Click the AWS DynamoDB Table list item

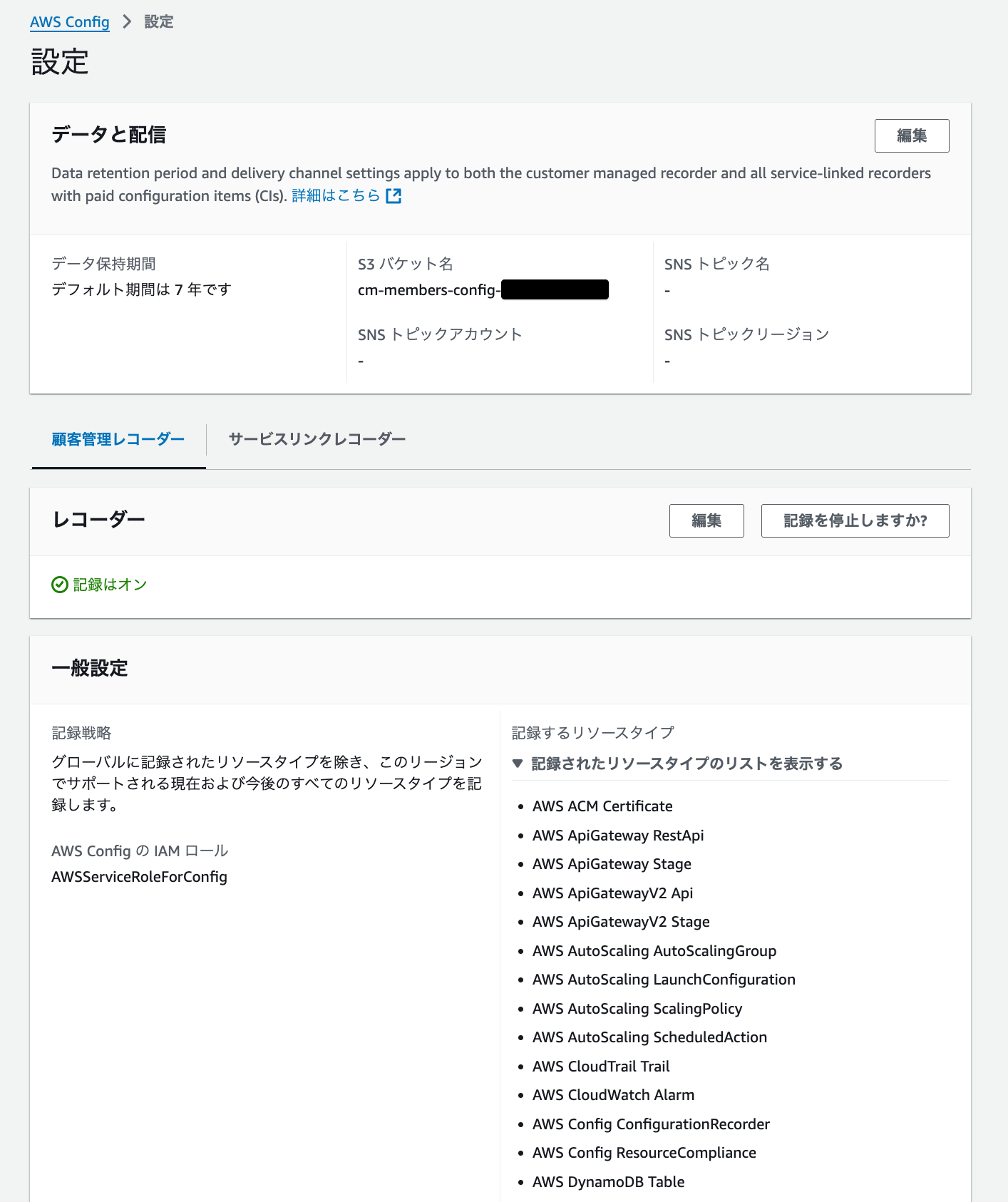pyautogui.click(x=608, y=1182)
